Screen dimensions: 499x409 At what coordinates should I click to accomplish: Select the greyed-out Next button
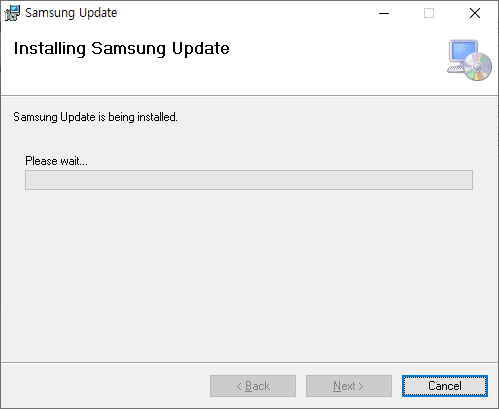coord(349,386)
